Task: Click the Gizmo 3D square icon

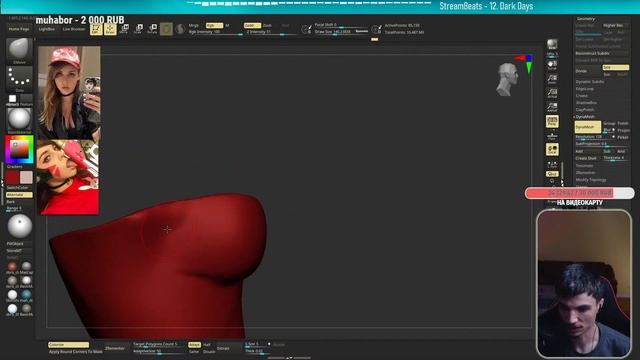Action: [x=166, y=29]
